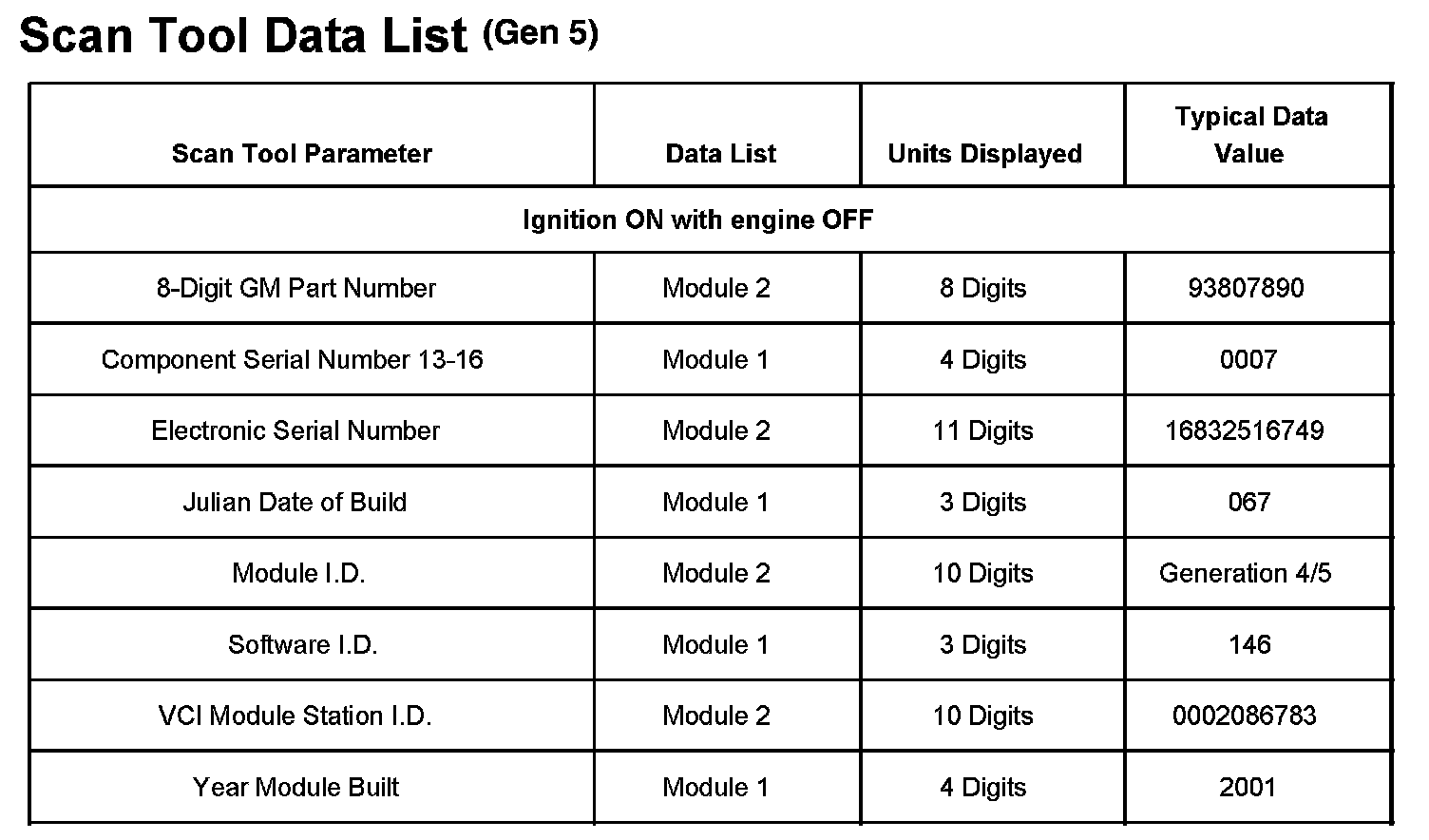Select the typical value 2001
The image size is (1429, 840).
tap(1247, 787)
